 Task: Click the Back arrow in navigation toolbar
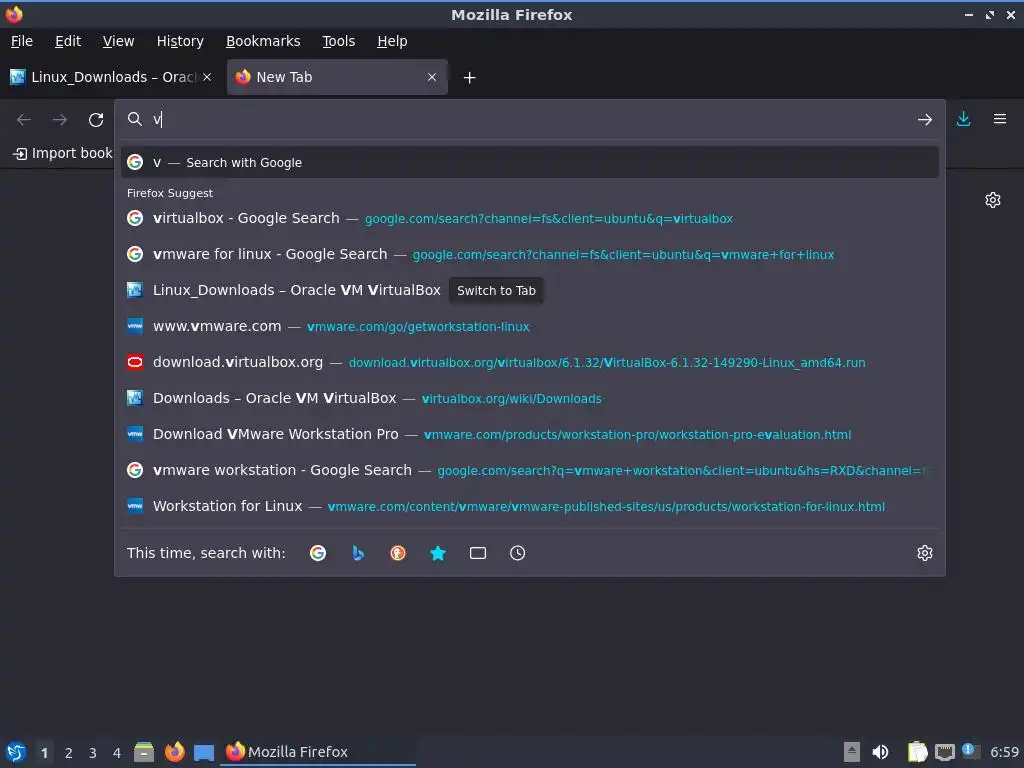(x=24, y=120)
